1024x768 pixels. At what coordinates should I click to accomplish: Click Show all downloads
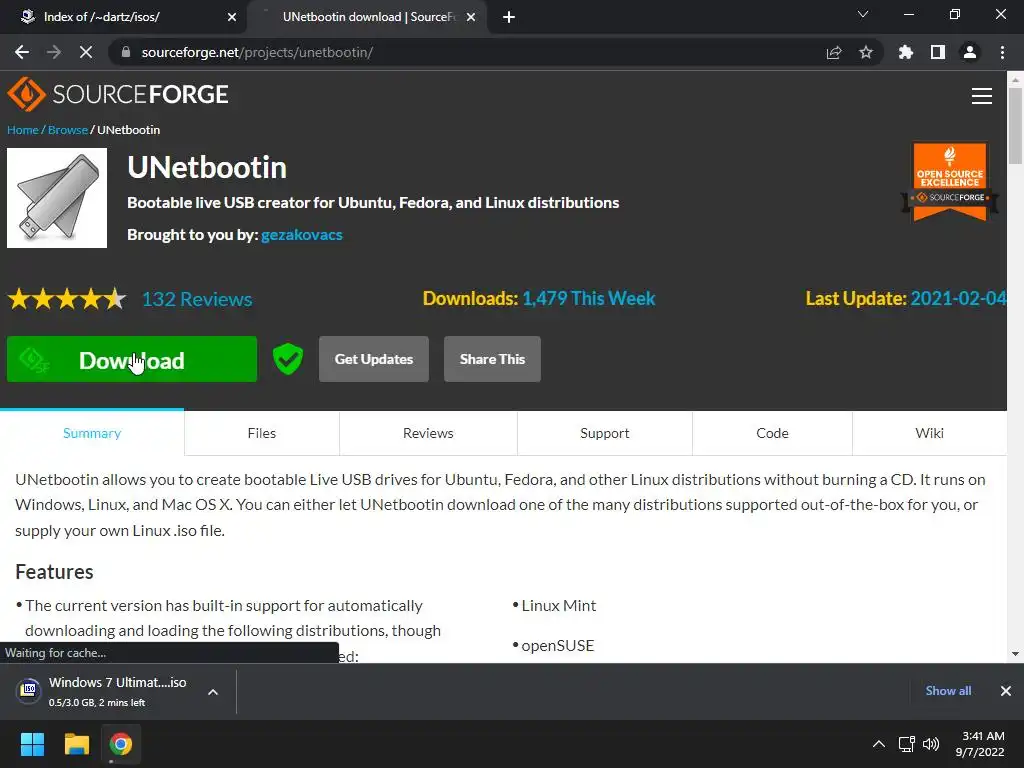(948, 691)
